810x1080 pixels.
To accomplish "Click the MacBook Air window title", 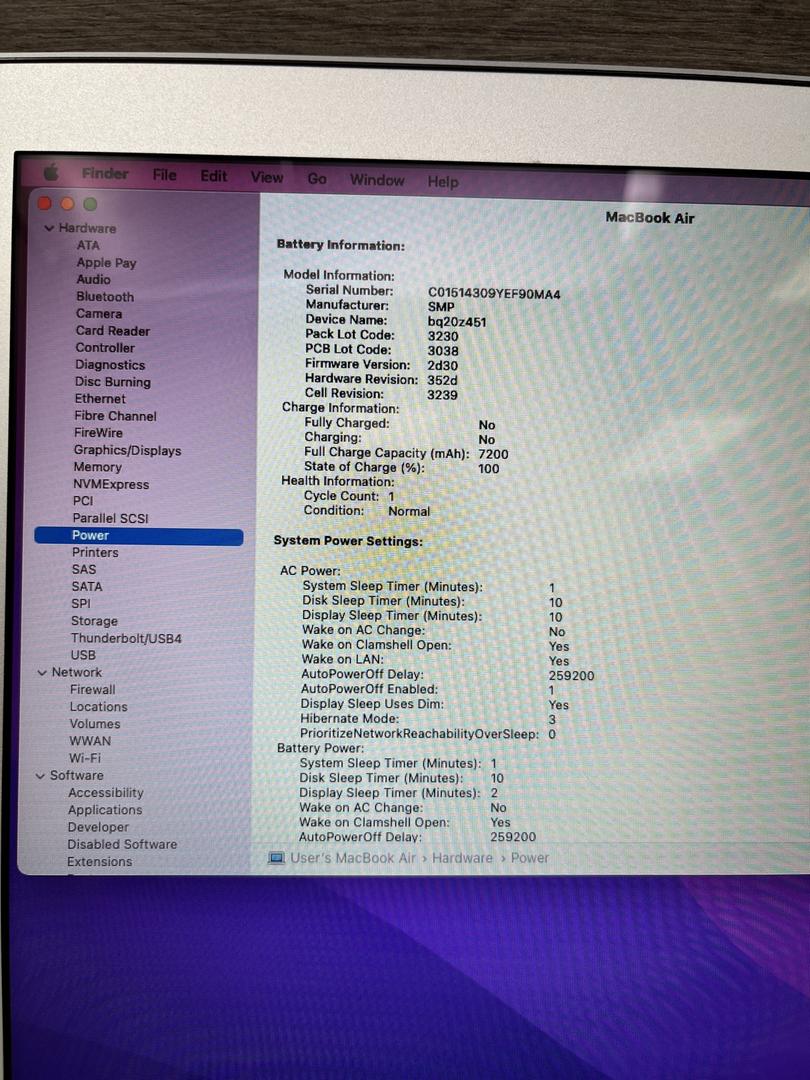I will [x=650, y=218].
